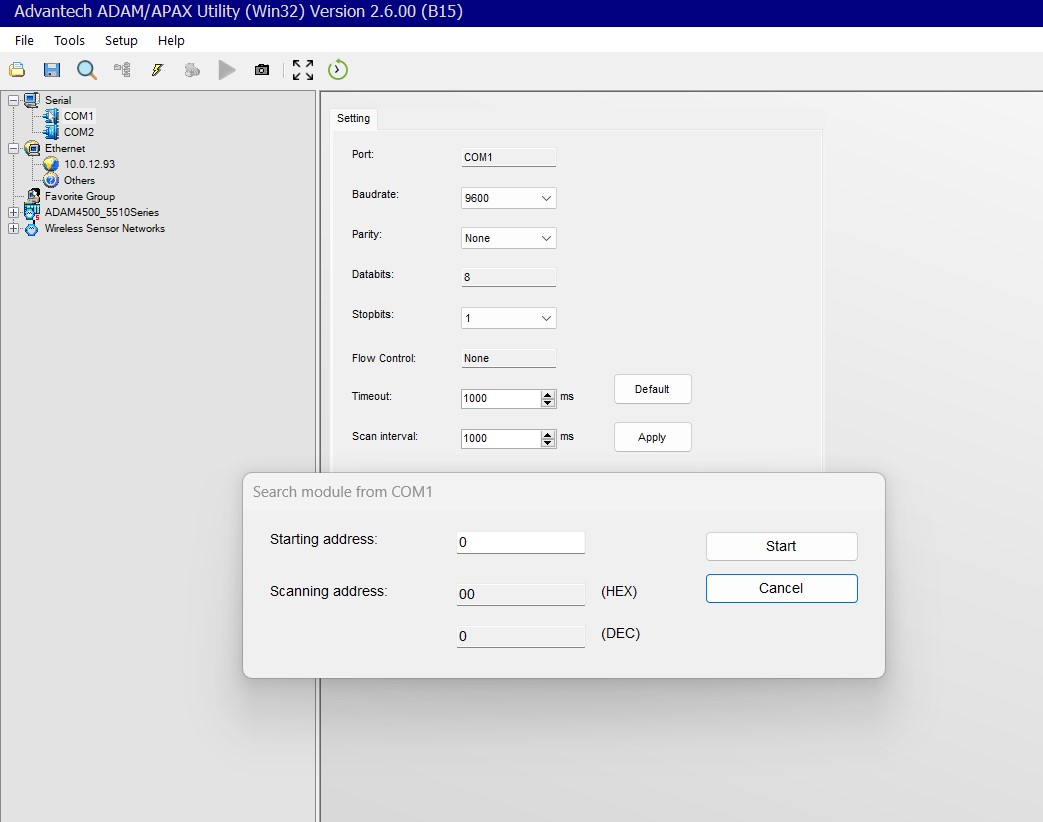Select the Wireless Sensor Networks icon
The width and height of the screenshot is (1043, 822).
coord(32,229)
